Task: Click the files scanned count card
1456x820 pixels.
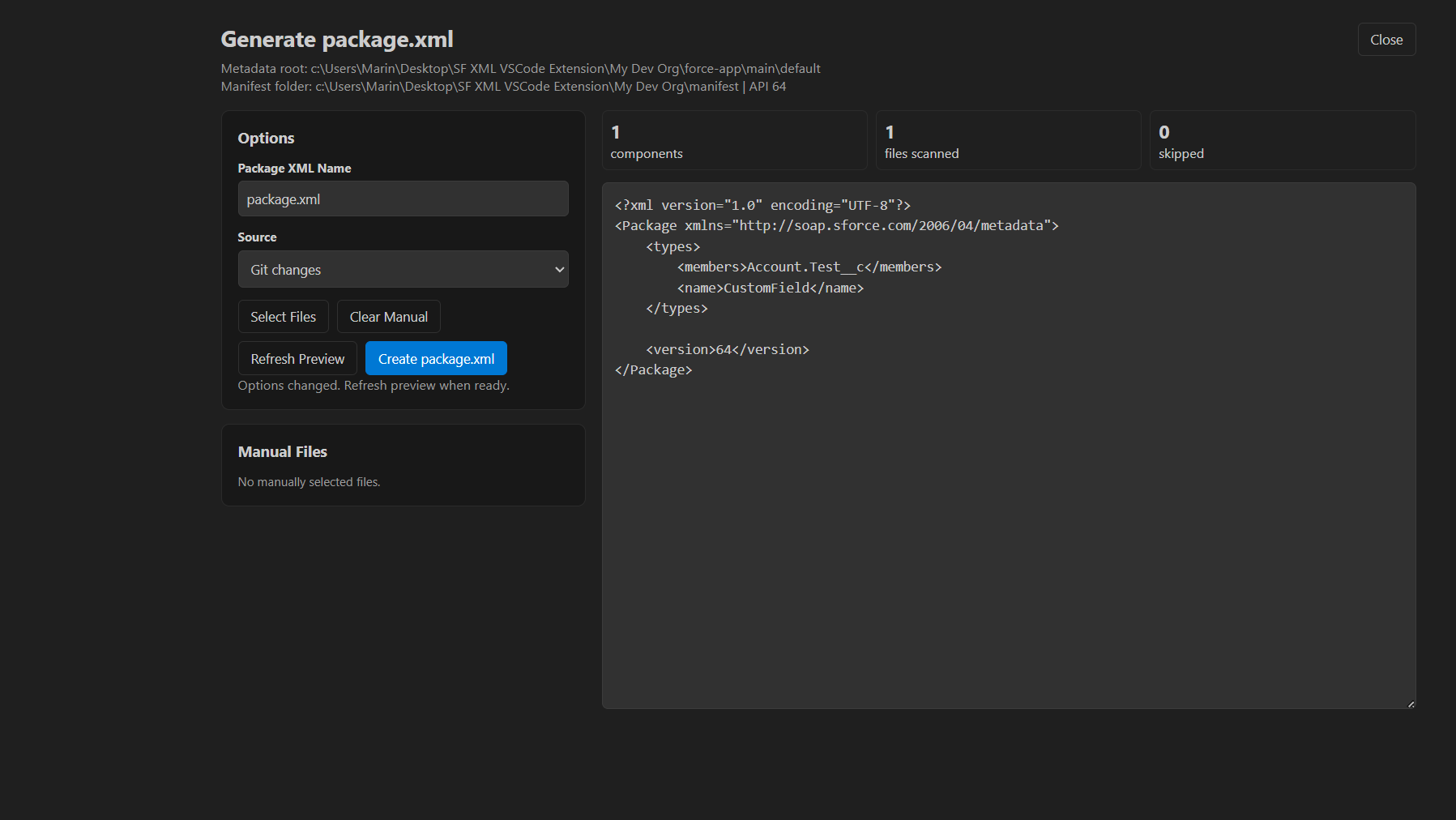Action: click(x=1008, y=141)
